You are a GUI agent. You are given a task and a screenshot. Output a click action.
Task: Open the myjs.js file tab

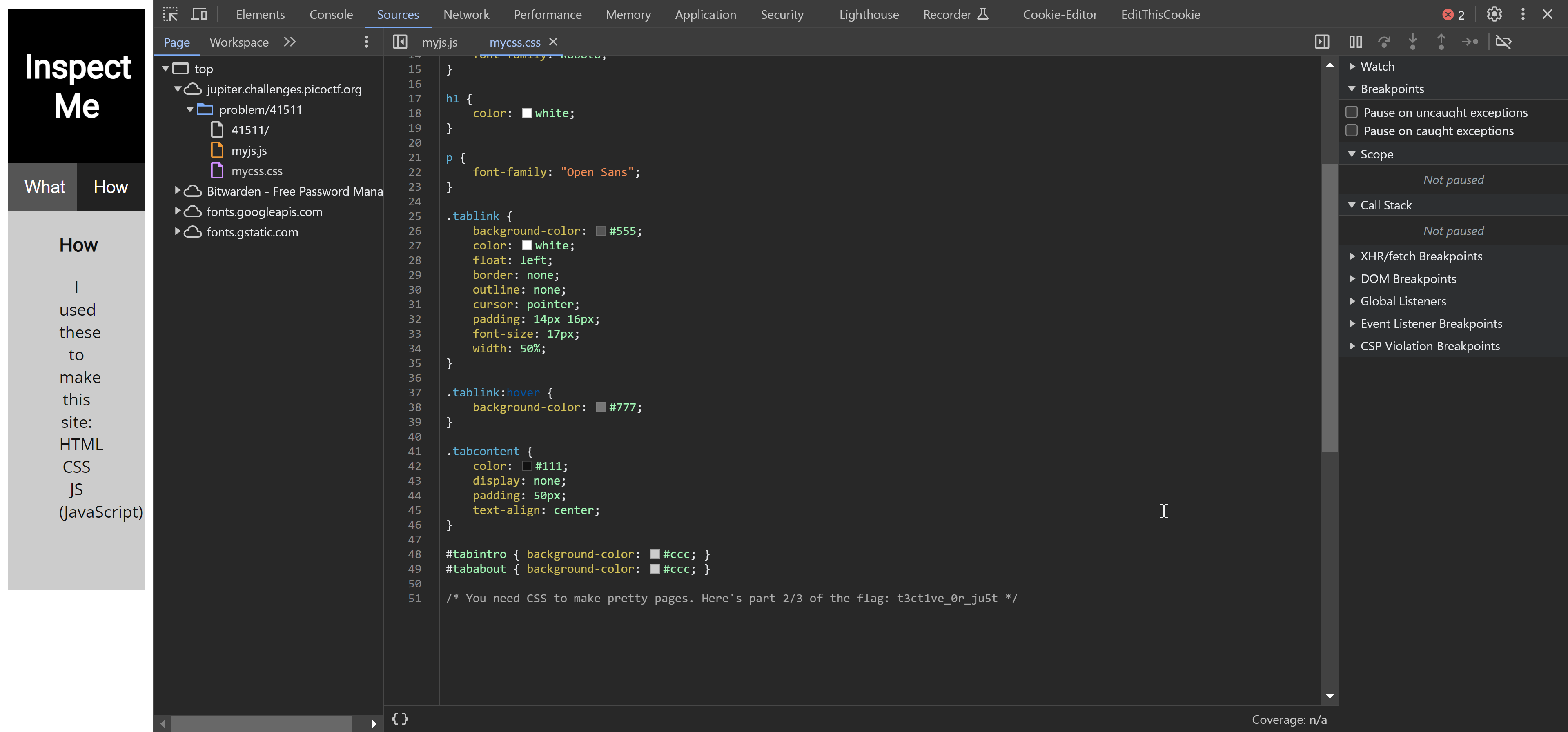(439, 42)
